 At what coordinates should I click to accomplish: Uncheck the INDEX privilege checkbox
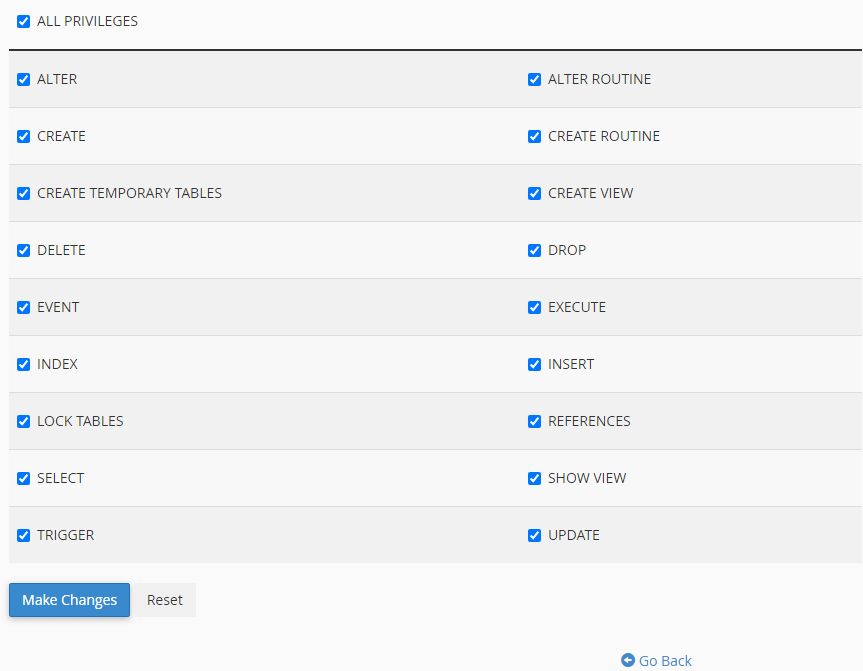click(x=24, y=364)
